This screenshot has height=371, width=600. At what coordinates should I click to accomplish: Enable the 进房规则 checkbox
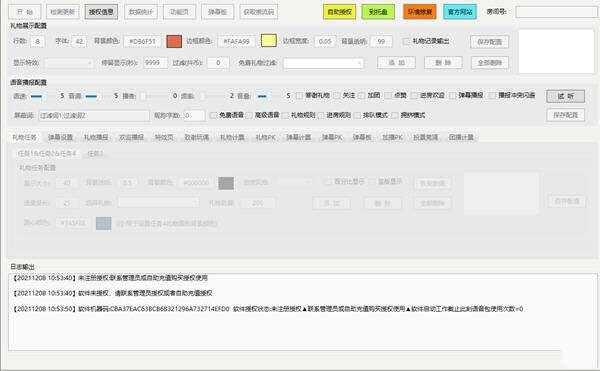[321, 115]
